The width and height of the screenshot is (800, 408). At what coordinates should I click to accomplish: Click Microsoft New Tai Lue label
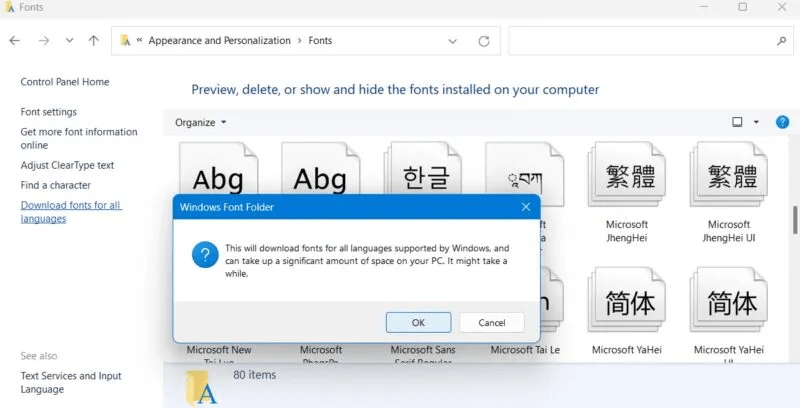[219, 355]
